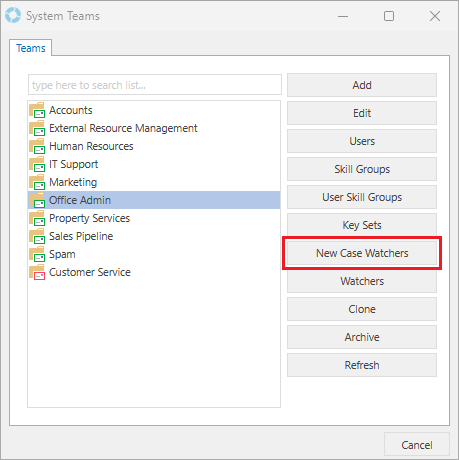Click the System Teams app logo

[x=13, y=16]
